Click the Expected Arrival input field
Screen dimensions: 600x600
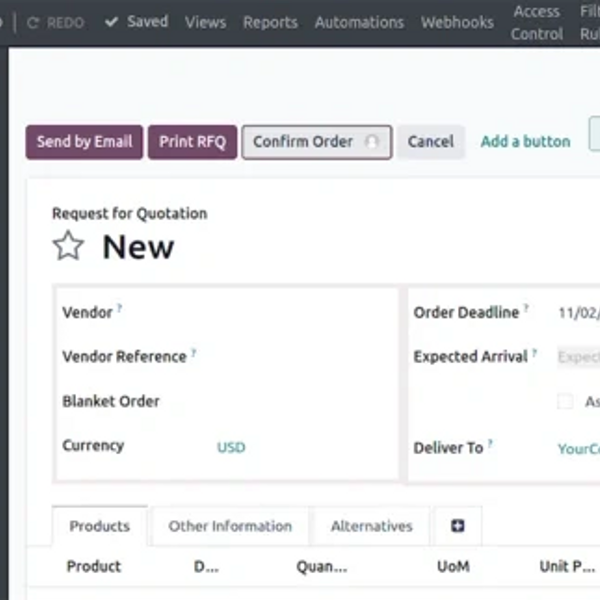pyautogui.click(x=578, y=357)
